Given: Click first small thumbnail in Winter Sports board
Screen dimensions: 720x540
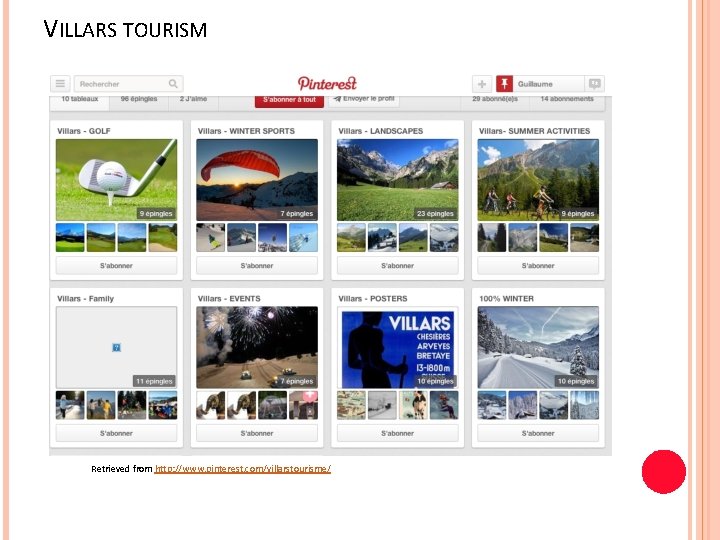Looking at the screenshot, I should point(210,237).
